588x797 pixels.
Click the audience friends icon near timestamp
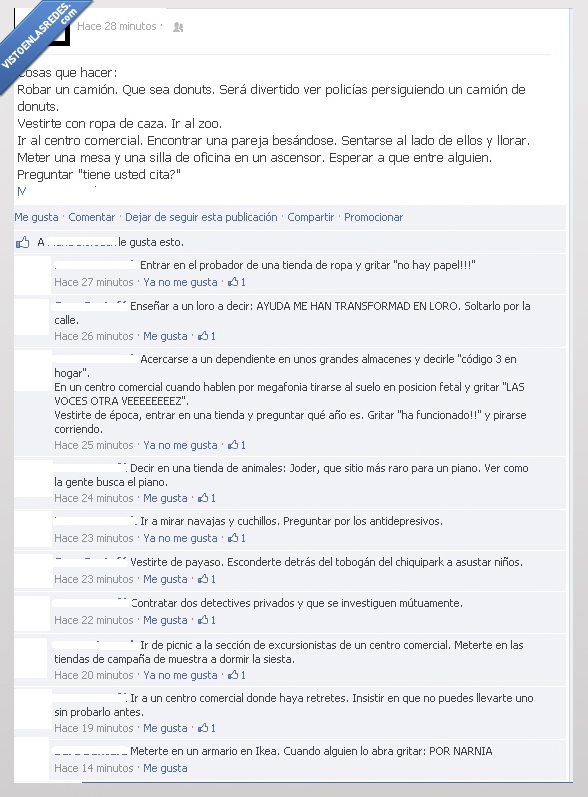(x=178, y=27)
